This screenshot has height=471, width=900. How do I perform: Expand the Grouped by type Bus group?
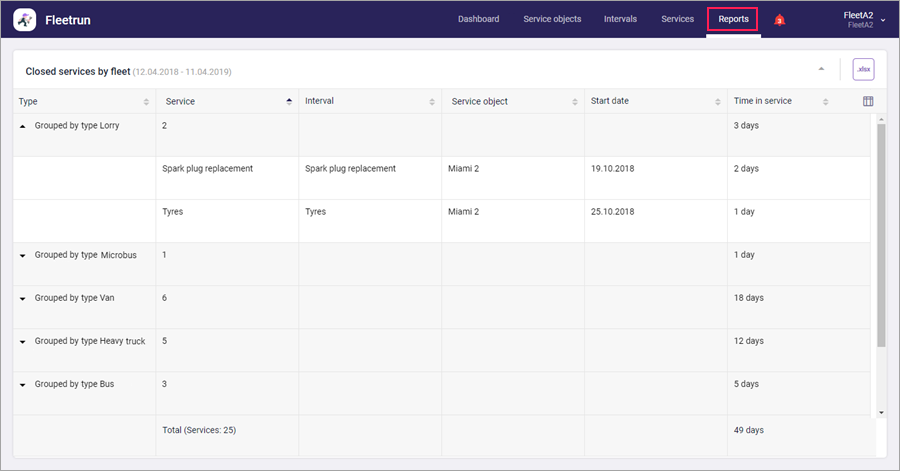click(22, 385)
